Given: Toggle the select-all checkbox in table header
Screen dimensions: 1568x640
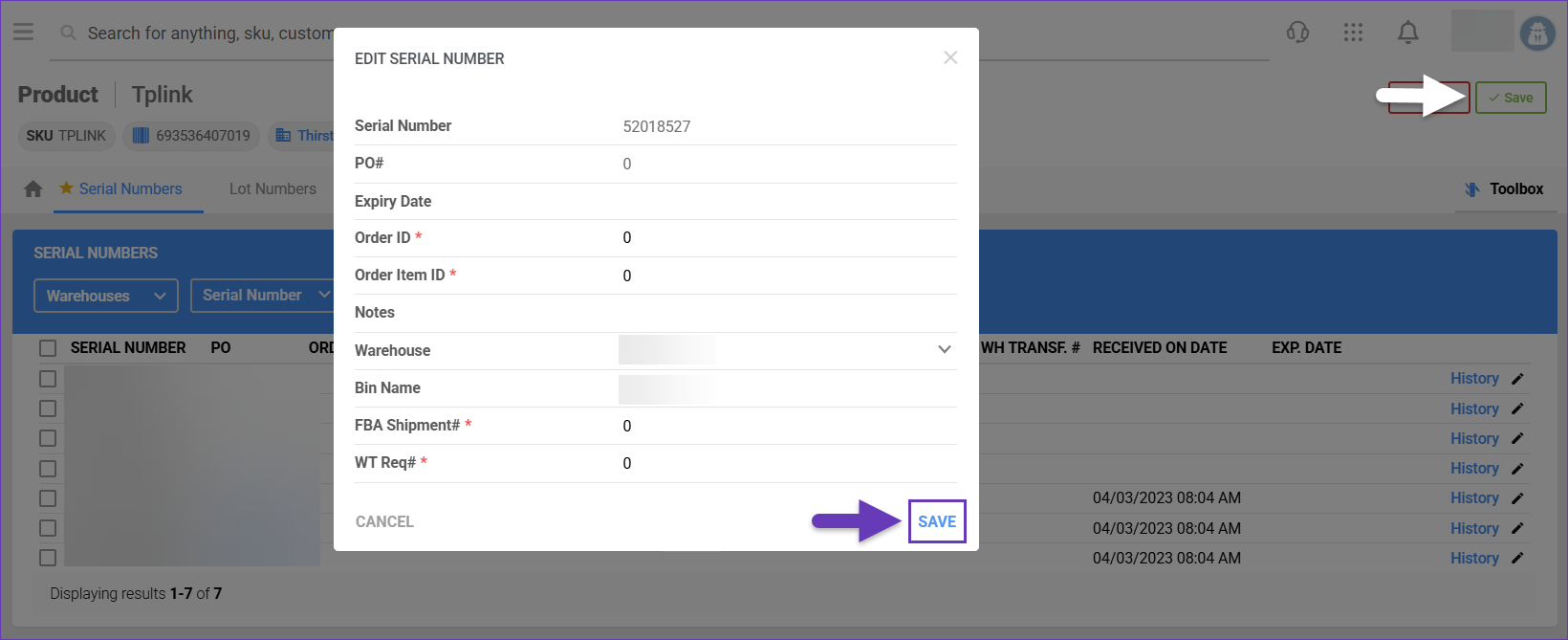Looking at the screenshot, I should click(x=48, y=348).
